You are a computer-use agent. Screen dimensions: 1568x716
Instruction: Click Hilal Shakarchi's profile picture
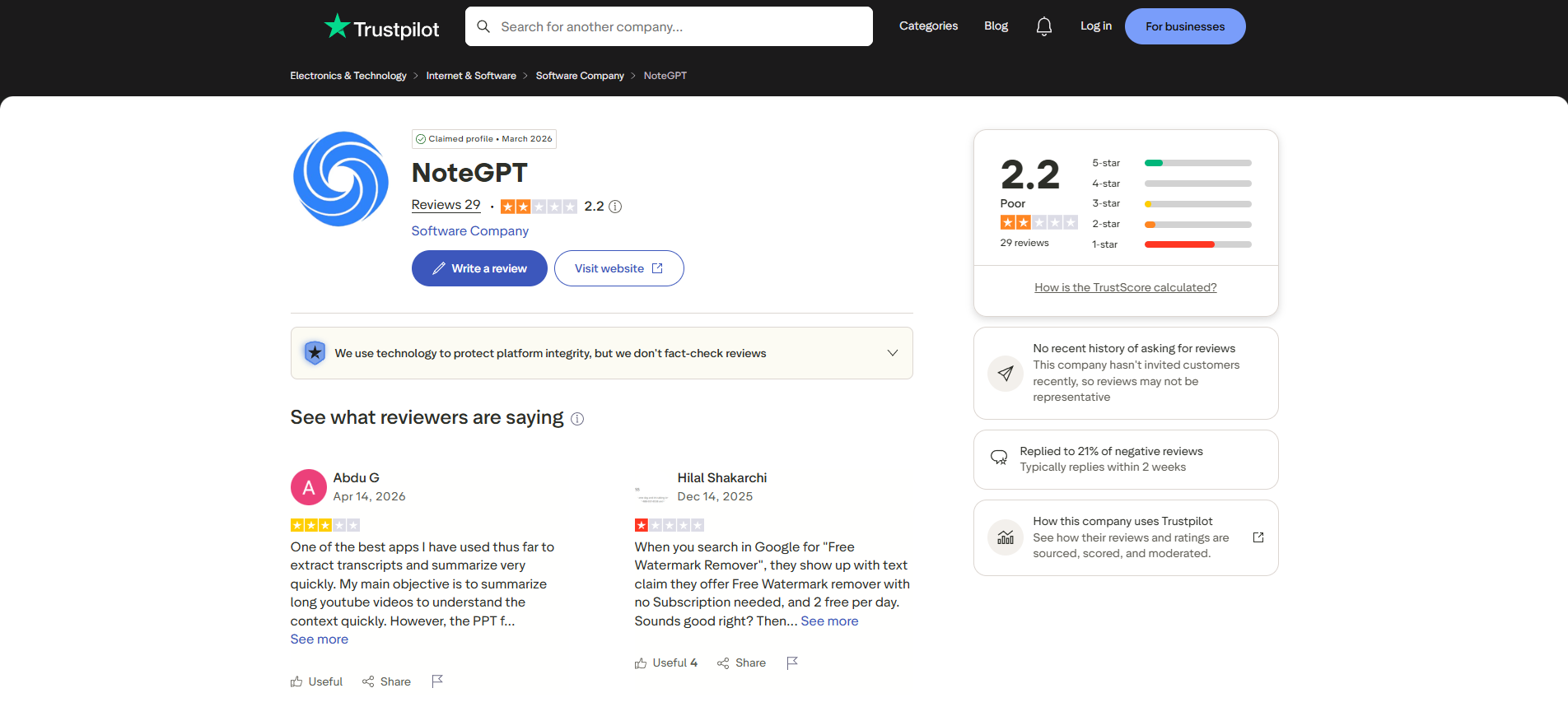pyautogui.click(x=652, y=487)
